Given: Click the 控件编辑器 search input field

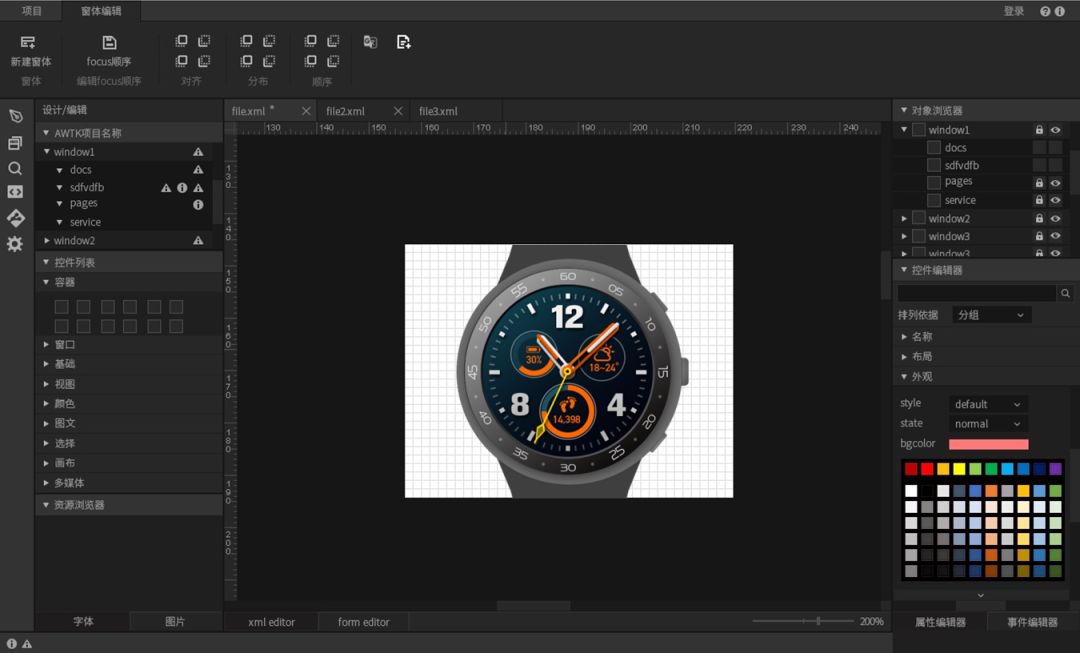Looking at the screenshot, I should pyautogui.click(x=977, y=293).
